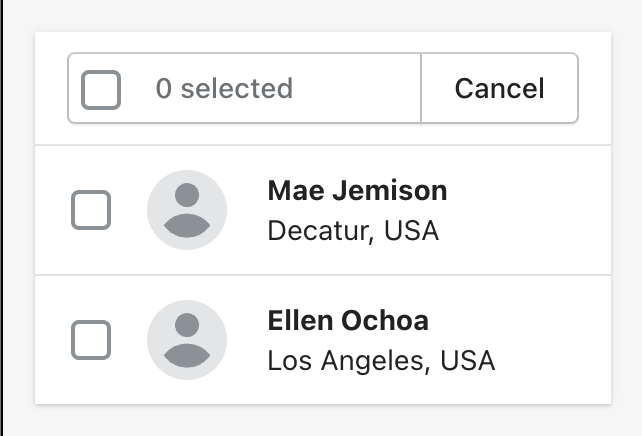Dismiss bulk selection mode via Cancel
Image resolution: width=642 pixels, height=436 pixels.
click(499, 88)
